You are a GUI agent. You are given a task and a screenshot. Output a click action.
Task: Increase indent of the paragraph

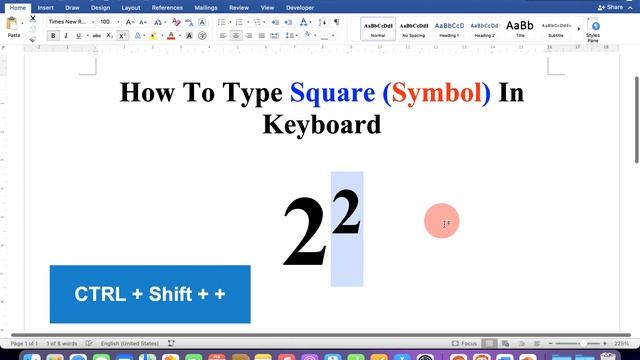(288, 22)
